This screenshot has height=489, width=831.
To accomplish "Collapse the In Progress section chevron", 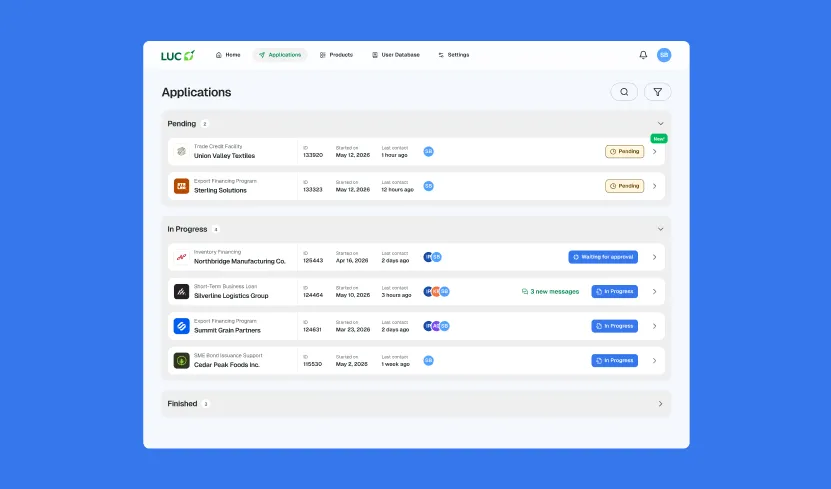I will click(660, 229).
